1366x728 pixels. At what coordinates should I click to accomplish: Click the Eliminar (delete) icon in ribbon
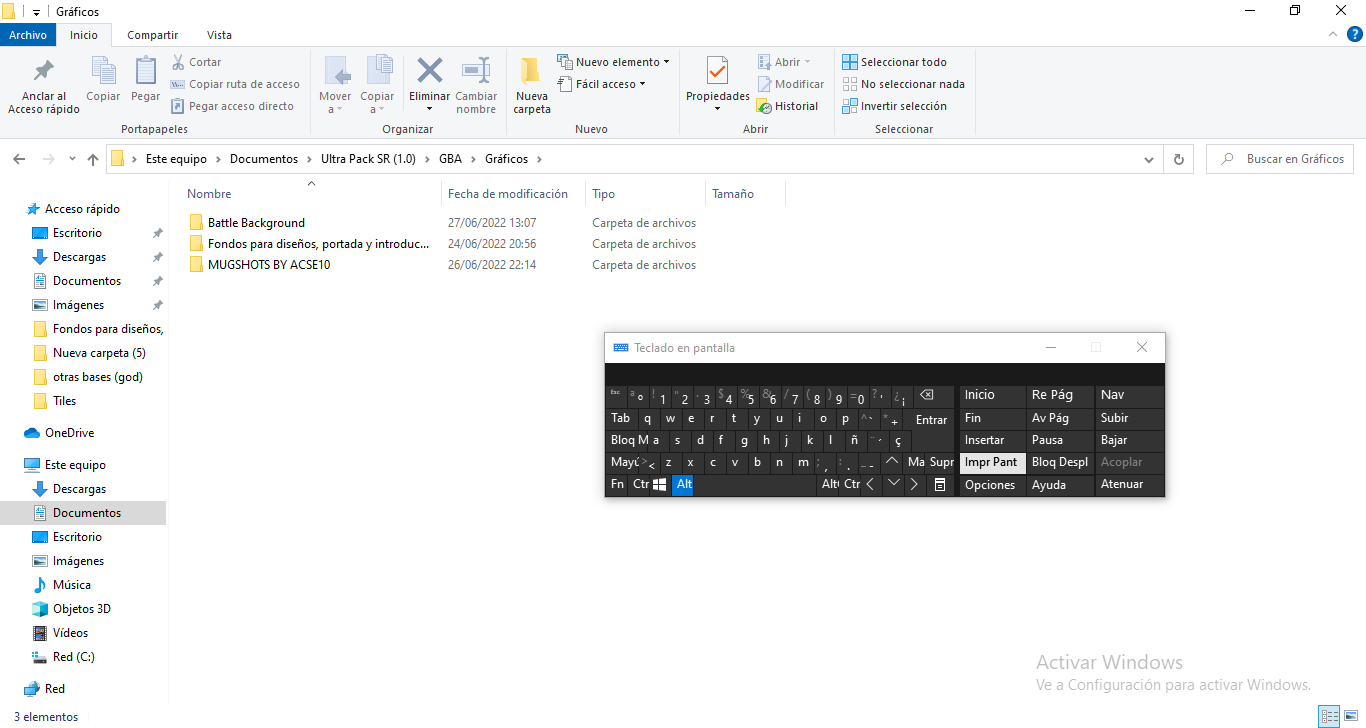[430, 72]
